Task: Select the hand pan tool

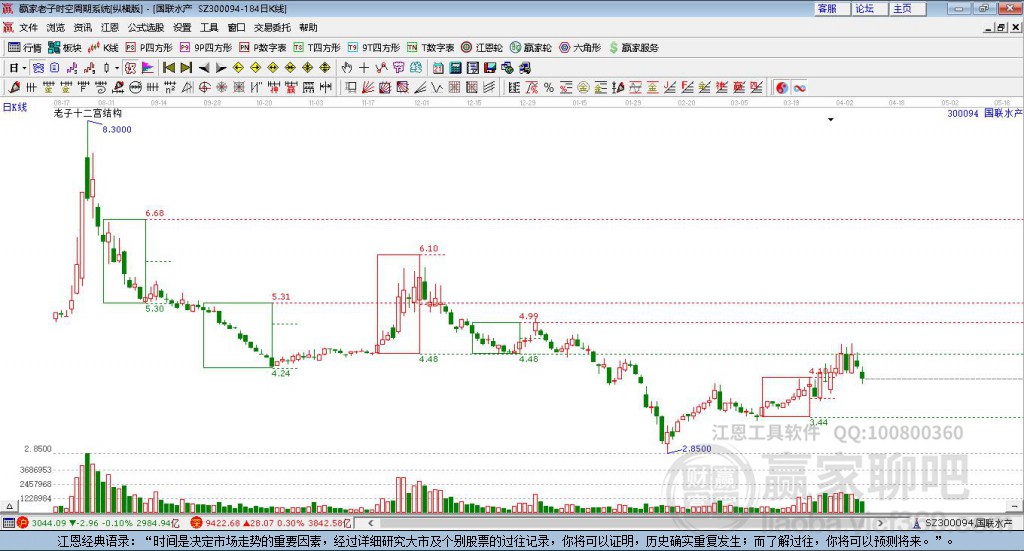Action: (x=347, y=68)
